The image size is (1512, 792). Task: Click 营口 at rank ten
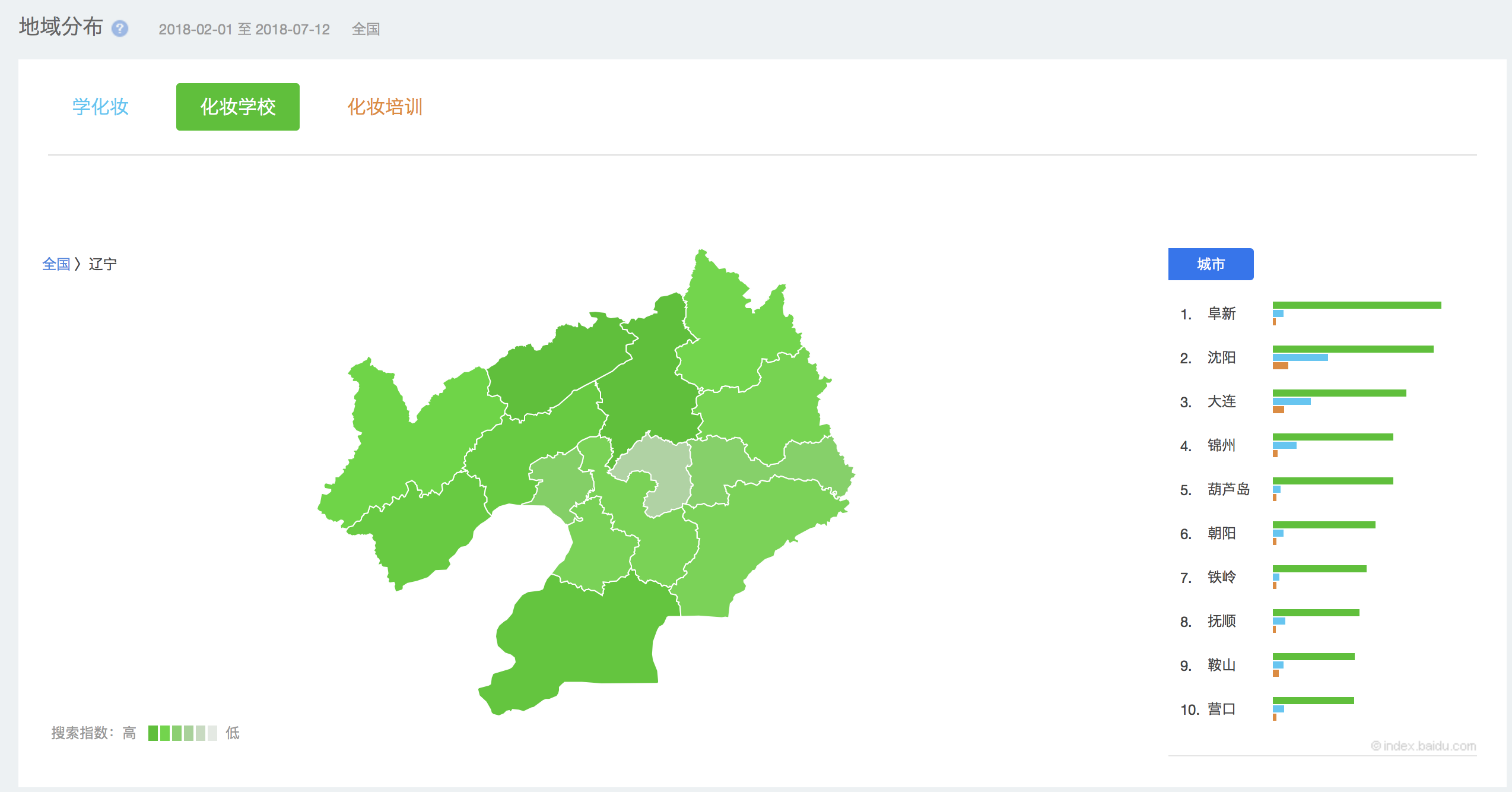[1221, 709]
